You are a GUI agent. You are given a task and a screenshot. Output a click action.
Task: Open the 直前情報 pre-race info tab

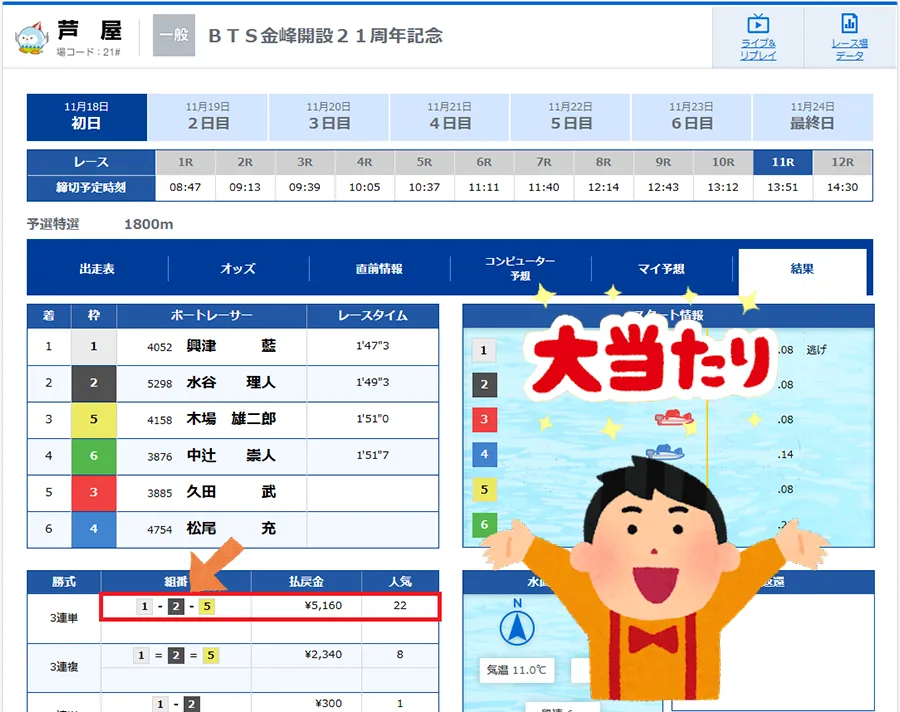(379, 269)
